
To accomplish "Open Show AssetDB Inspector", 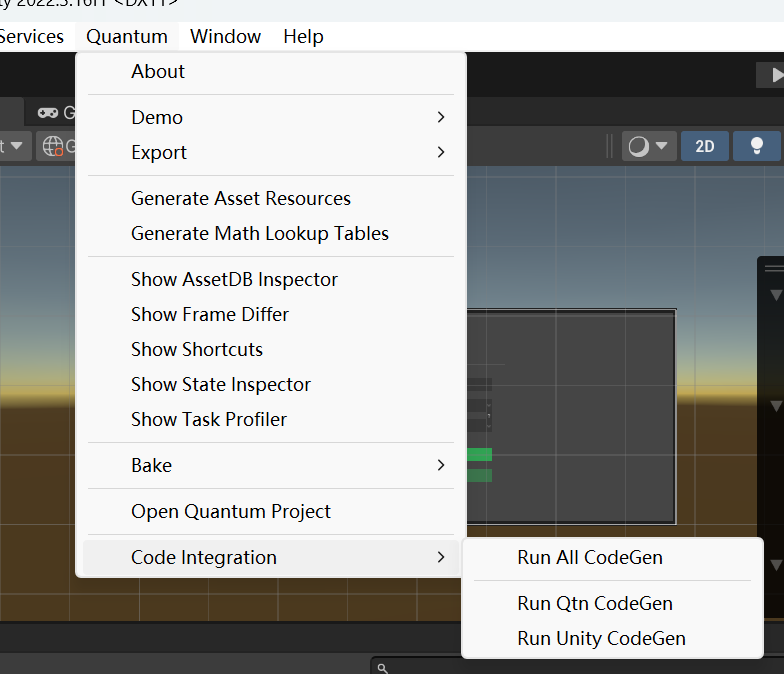I will pos(270,280).
